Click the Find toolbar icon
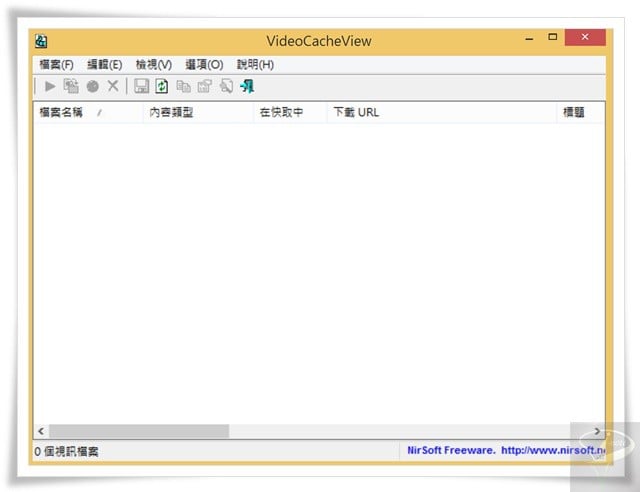Viewport: 640px width, 492px height. (x=226, y=87)
